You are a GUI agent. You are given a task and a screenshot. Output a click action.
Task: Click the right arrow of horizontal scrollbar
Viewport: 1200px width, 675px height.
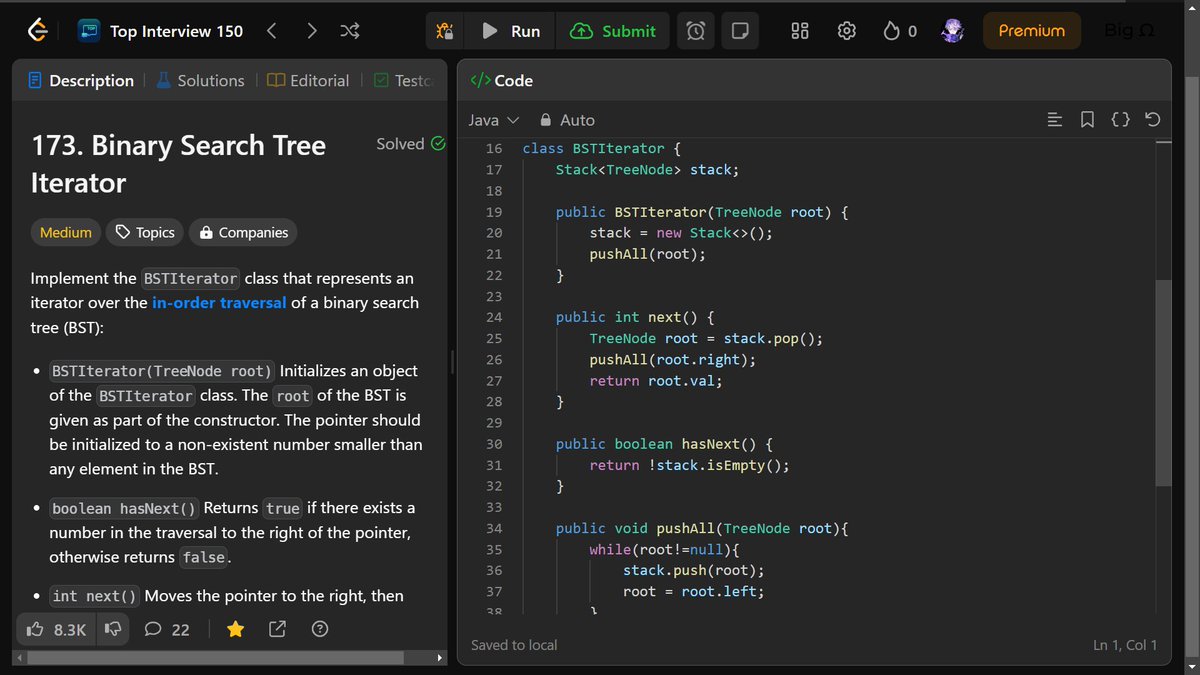pyautogui.click(x=440, y=658)
